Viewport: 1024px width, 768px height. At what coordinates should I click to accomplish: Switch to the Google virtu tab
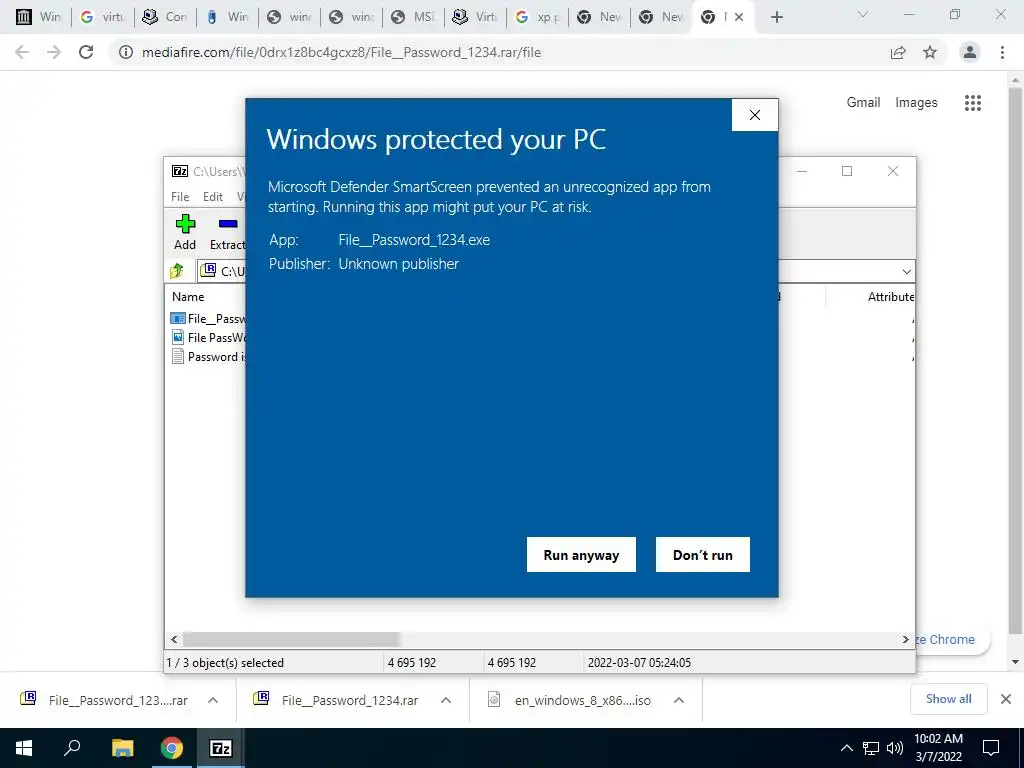tap(102, 17)
